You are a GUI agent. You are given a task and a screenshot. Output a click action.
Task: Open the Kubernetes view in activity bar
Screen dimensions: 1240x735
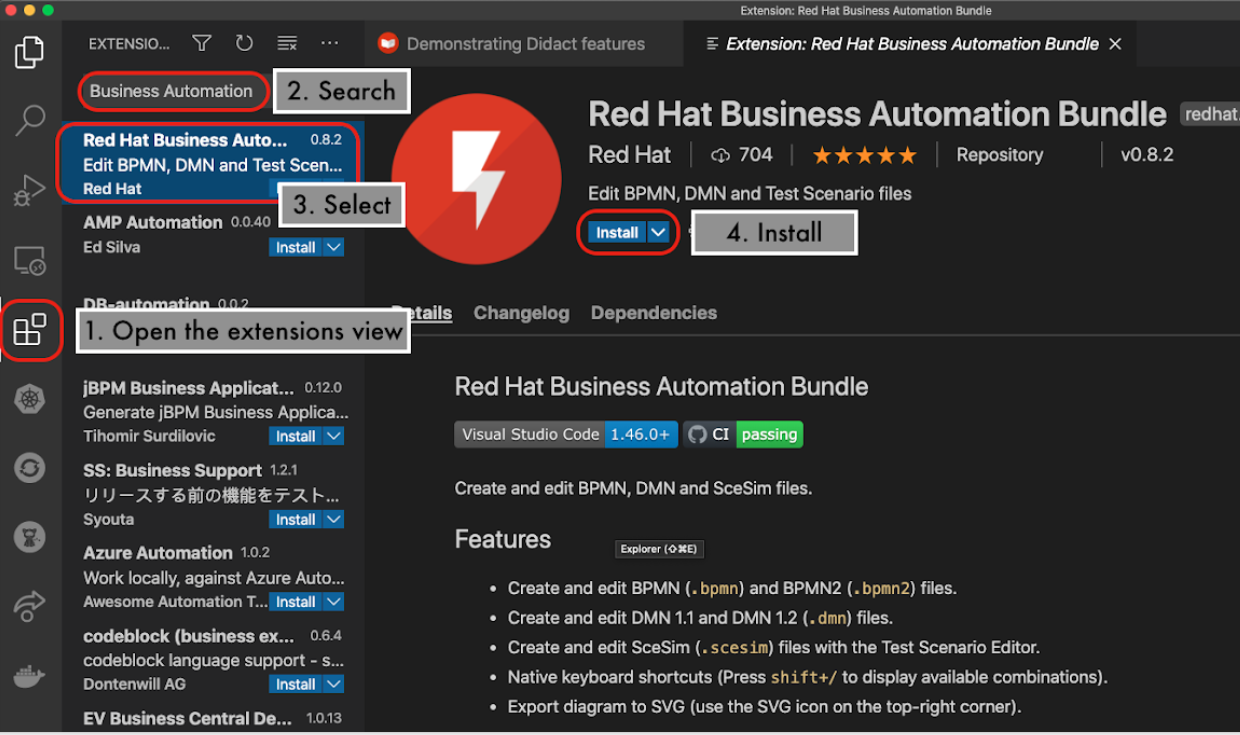30,400
